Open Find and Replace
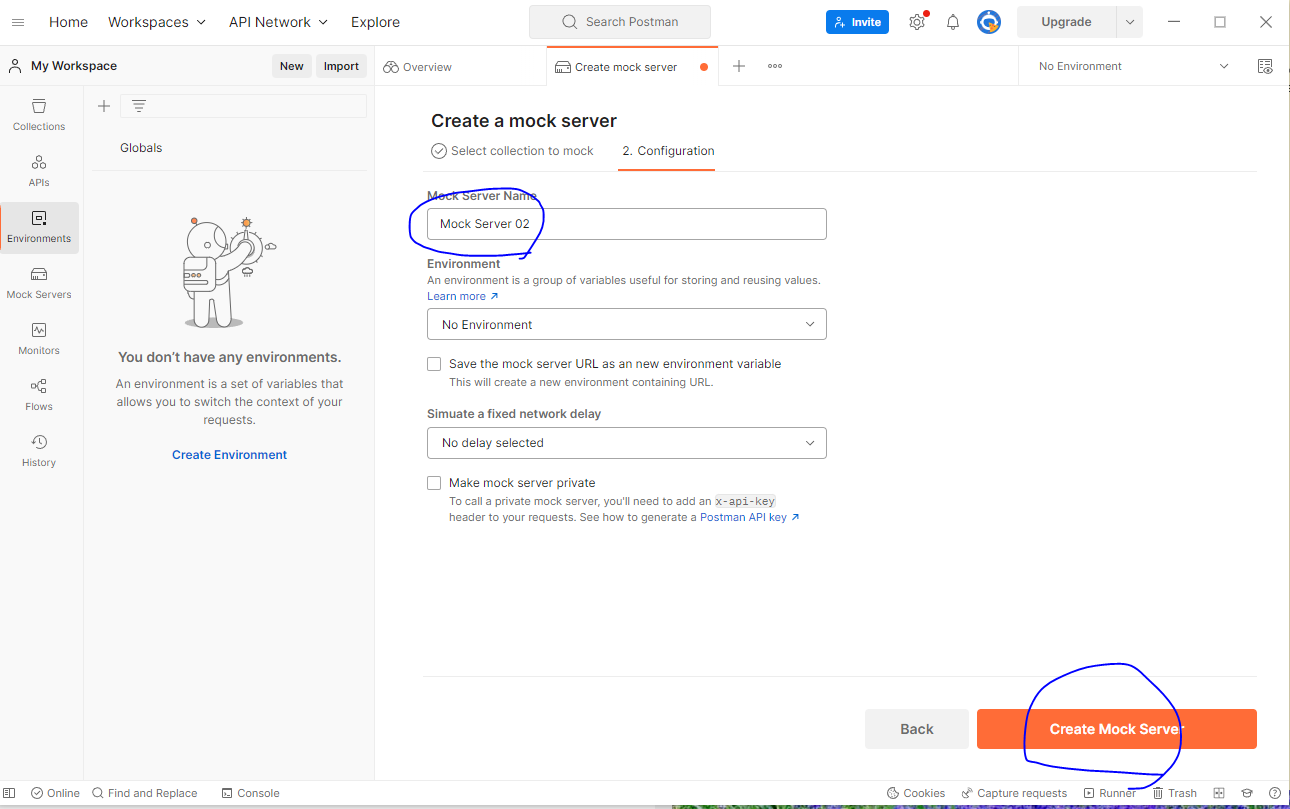The width and height of the screenshot is (1290, 809). 144,793
